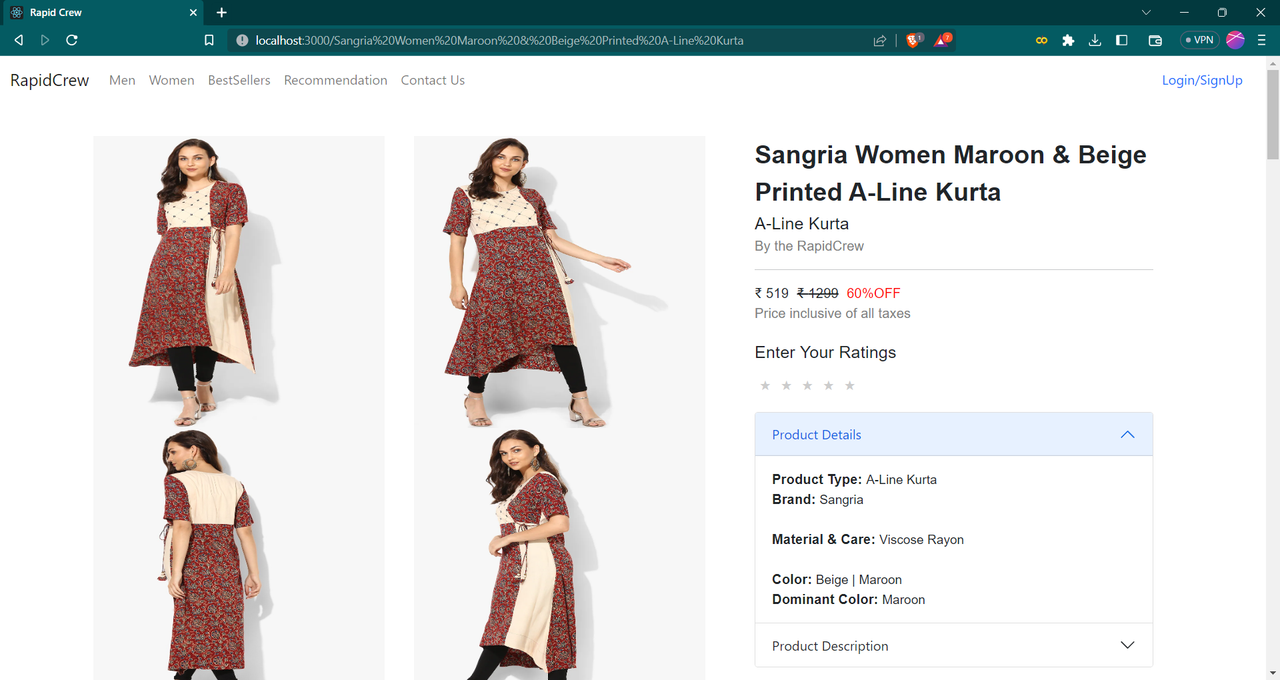Click the '₹ 519' price
Image resolution: width=1280 pixels, height=680 pixels.
(x=772, y=293)
